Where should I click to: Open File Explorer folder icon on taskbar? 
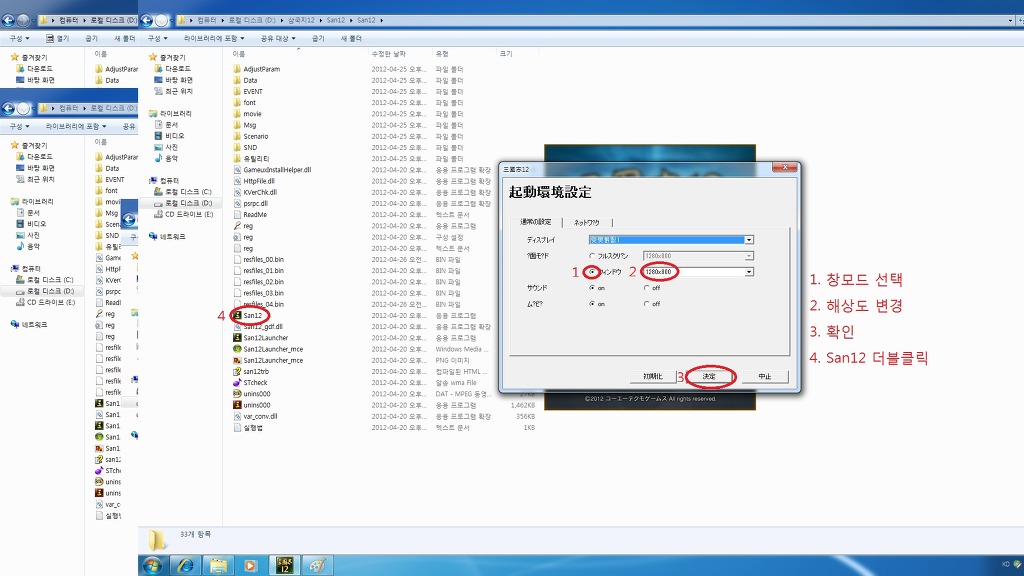[218, 566]
